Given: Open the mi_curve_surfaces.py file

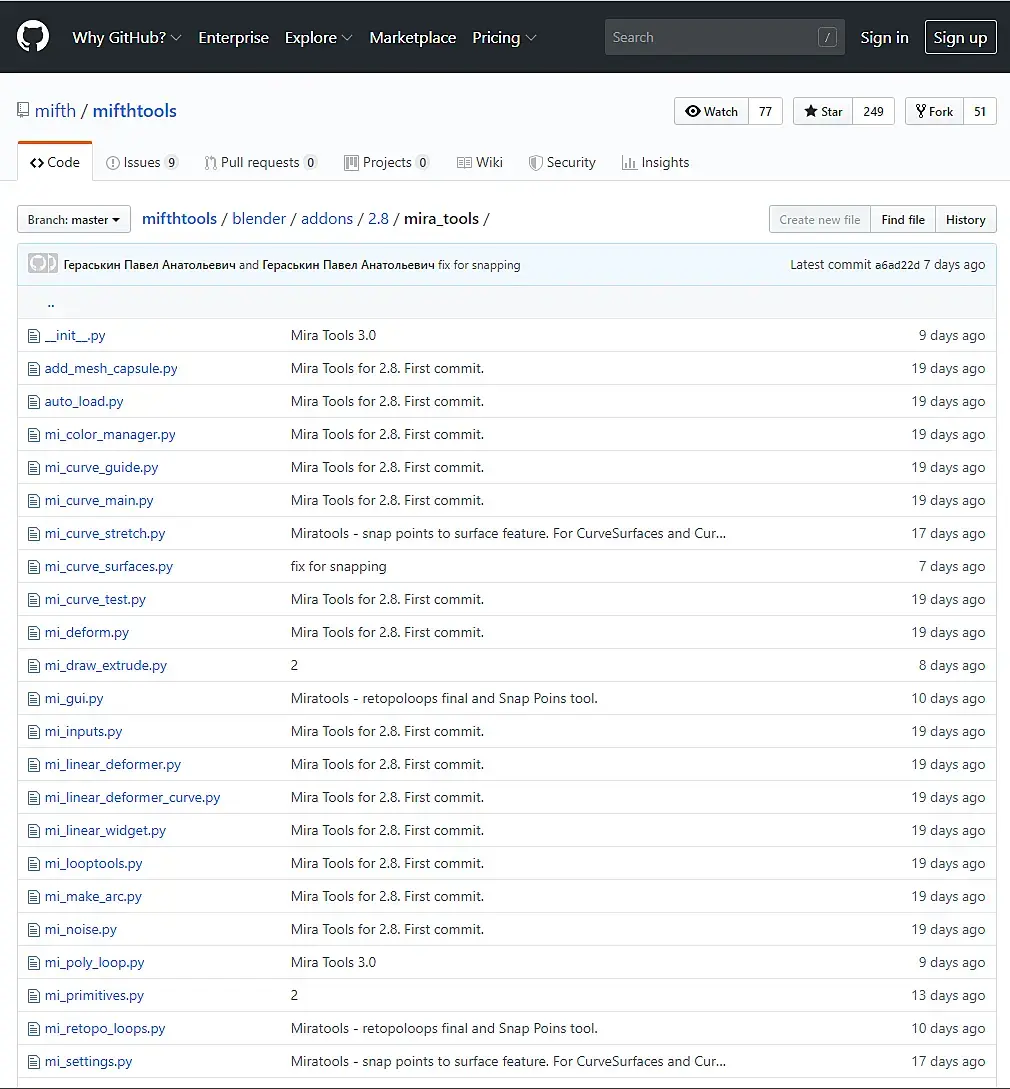Looking at the screenshot, I should click(x=108, y=567).
